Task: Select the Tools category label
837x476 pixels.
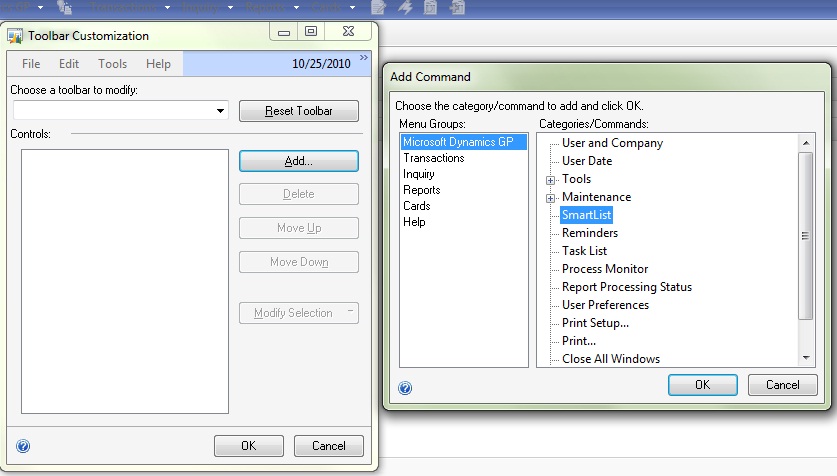Action: [577, 179]
